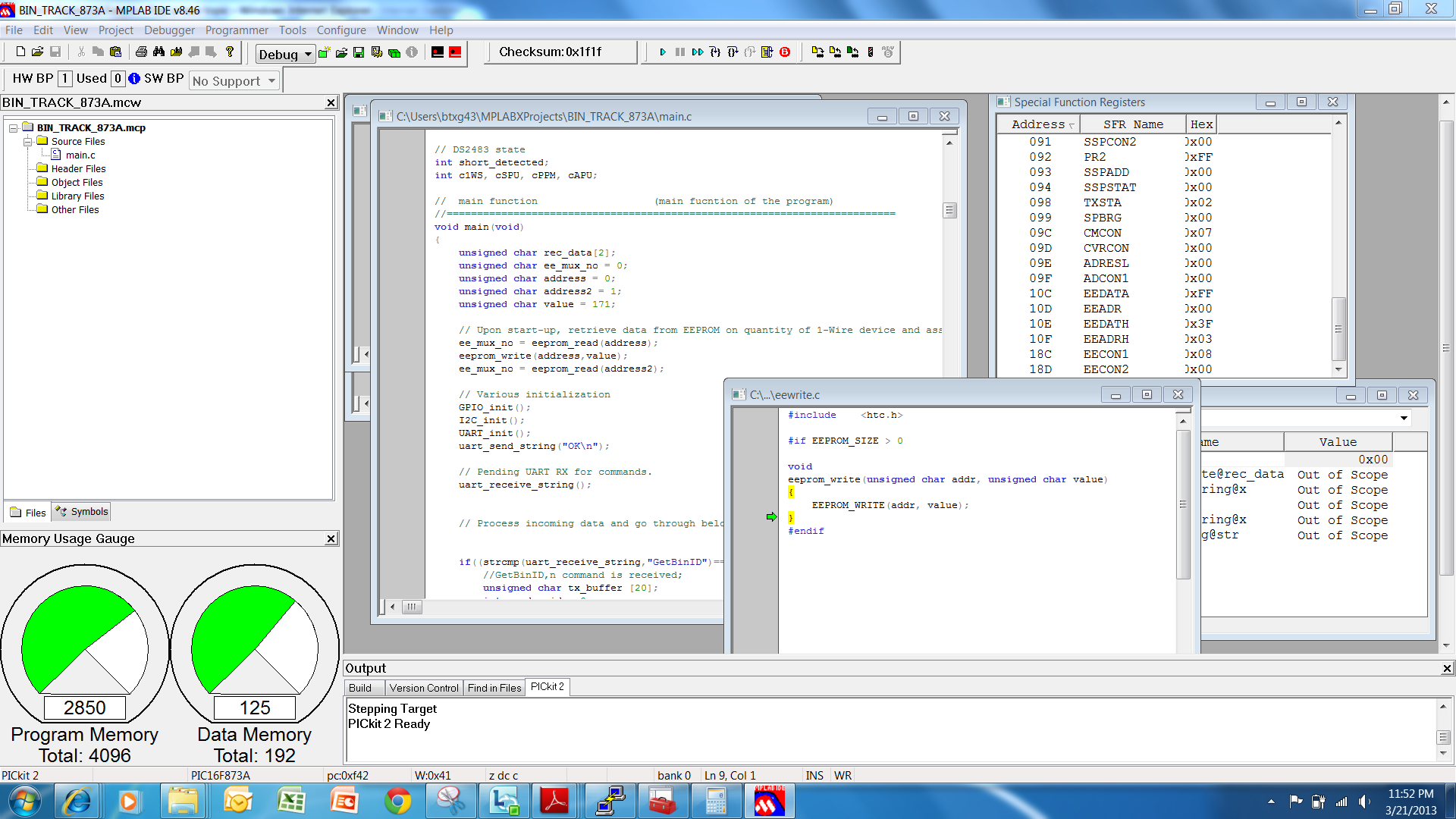Viewport: 1456px width, 819px height.
Task: Collapse the BIN_TRACK_873A.mcp project tree node
Action: (14, 128)
